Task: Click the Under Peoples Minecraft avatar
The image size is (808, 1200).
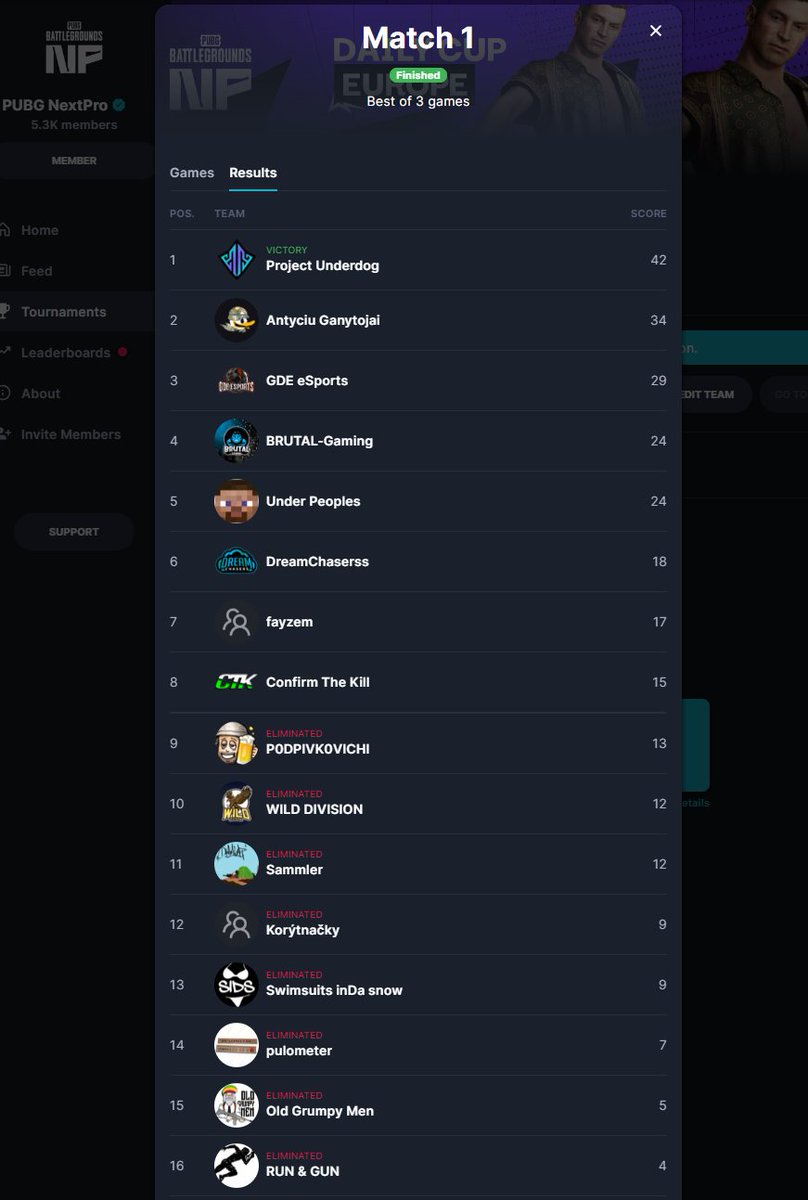Action: coord(236,501)
